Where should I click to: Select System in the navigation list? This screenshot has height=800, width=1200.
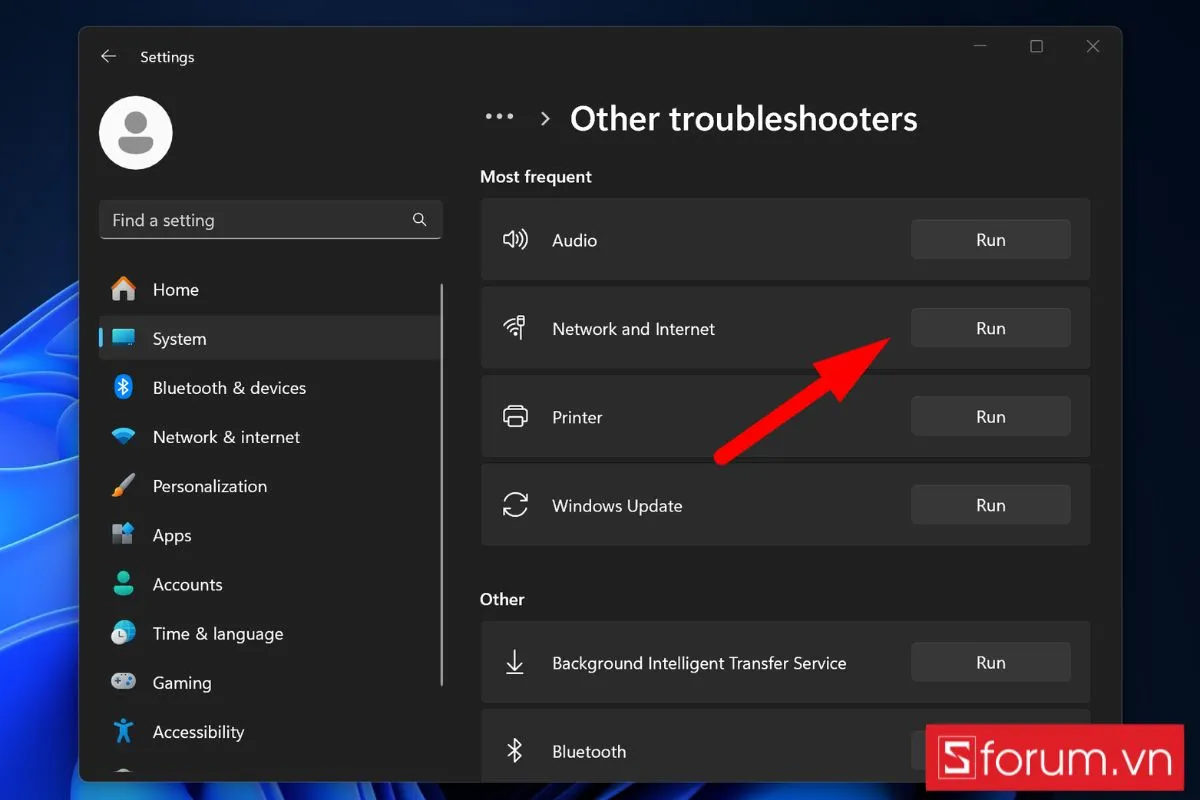click(180, 339)
